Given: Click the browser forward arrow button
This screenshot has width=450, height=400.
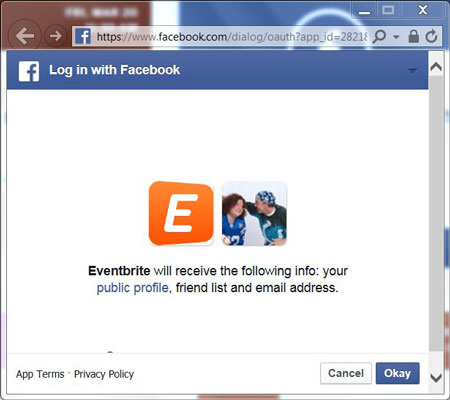Looking at the screenshot, I should point(55,36).
